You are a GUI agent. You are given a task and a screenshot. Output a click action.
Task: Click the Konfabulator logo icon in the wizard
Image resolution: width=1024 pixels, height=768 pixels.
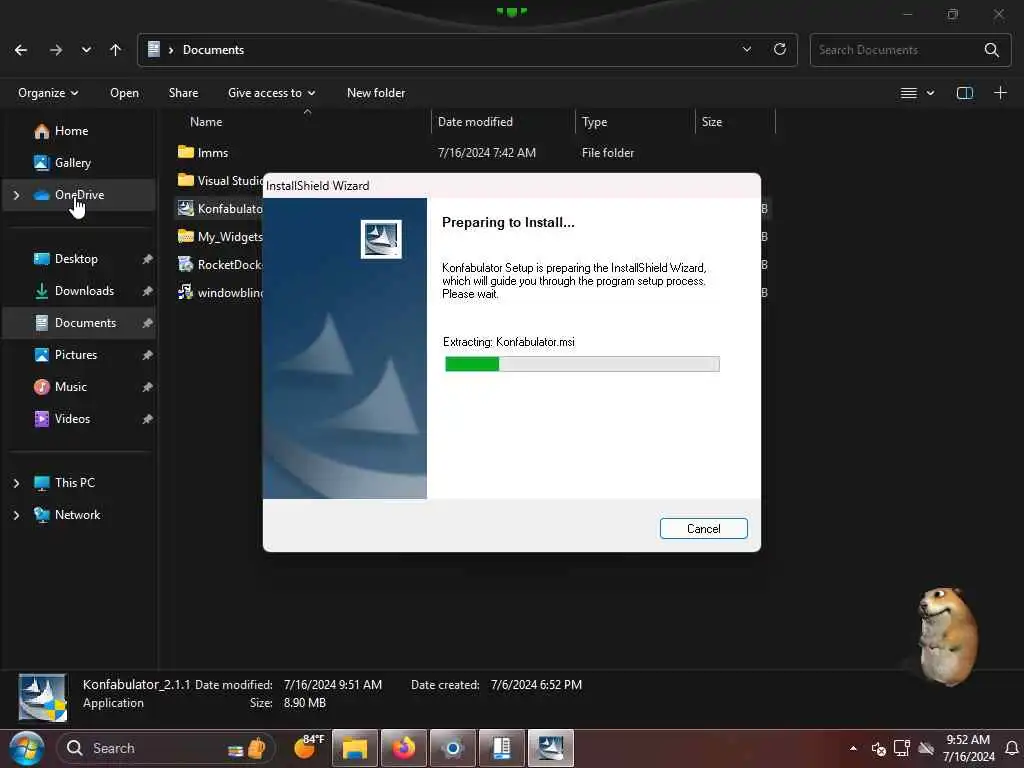pyautogui.click(x=381, y=239)
